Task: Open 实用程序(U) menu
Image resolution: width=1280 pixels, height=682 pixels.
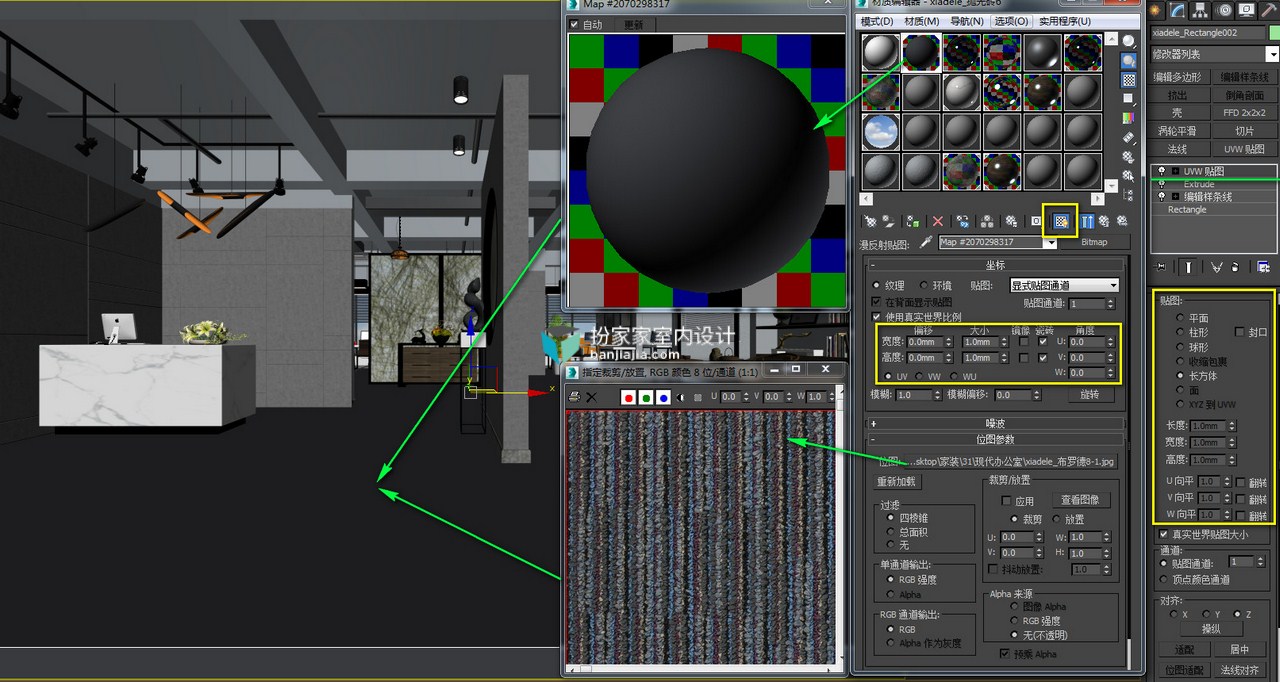Action: [x=1065, y=21]
